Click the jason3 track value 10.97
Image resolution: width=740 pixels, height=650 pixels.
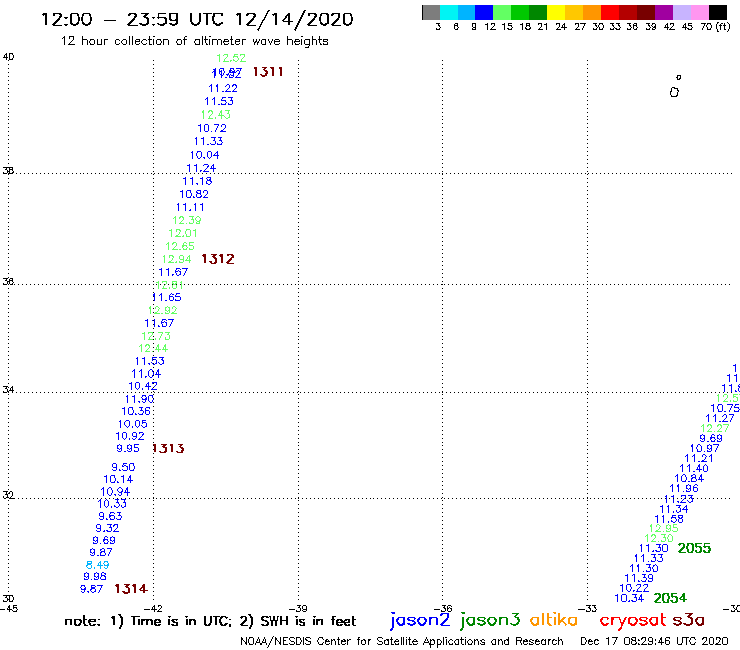(x=705, y=448)
